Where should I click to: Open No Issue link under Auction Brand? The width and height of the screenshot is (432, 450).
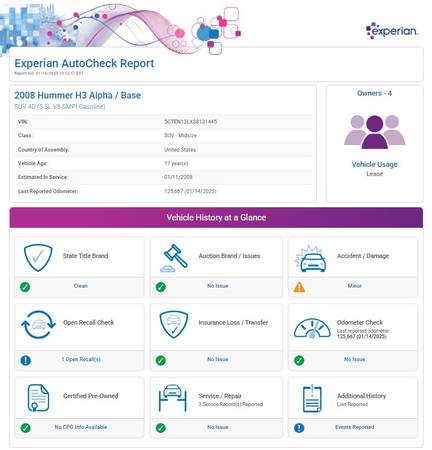[218, 286]
